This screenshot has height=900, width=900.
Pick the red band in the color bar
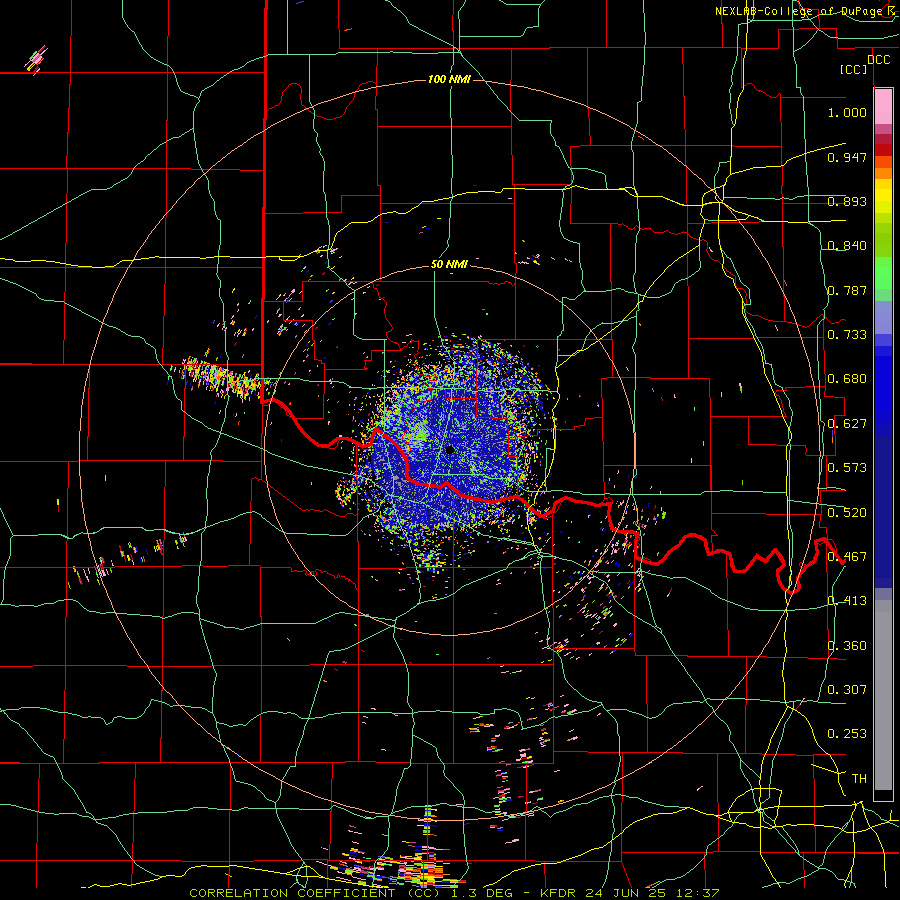point(883,149)
